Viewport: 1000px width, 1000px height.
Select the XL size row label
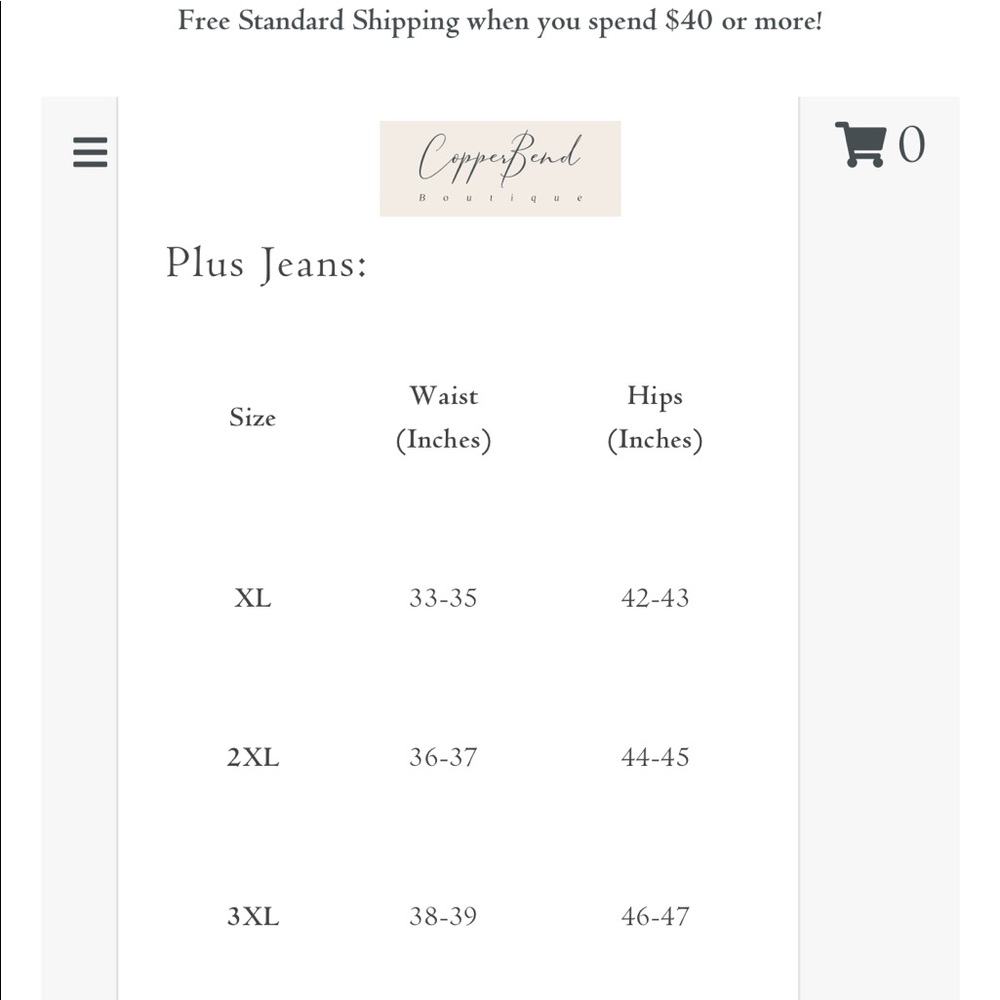coord(253,598)
